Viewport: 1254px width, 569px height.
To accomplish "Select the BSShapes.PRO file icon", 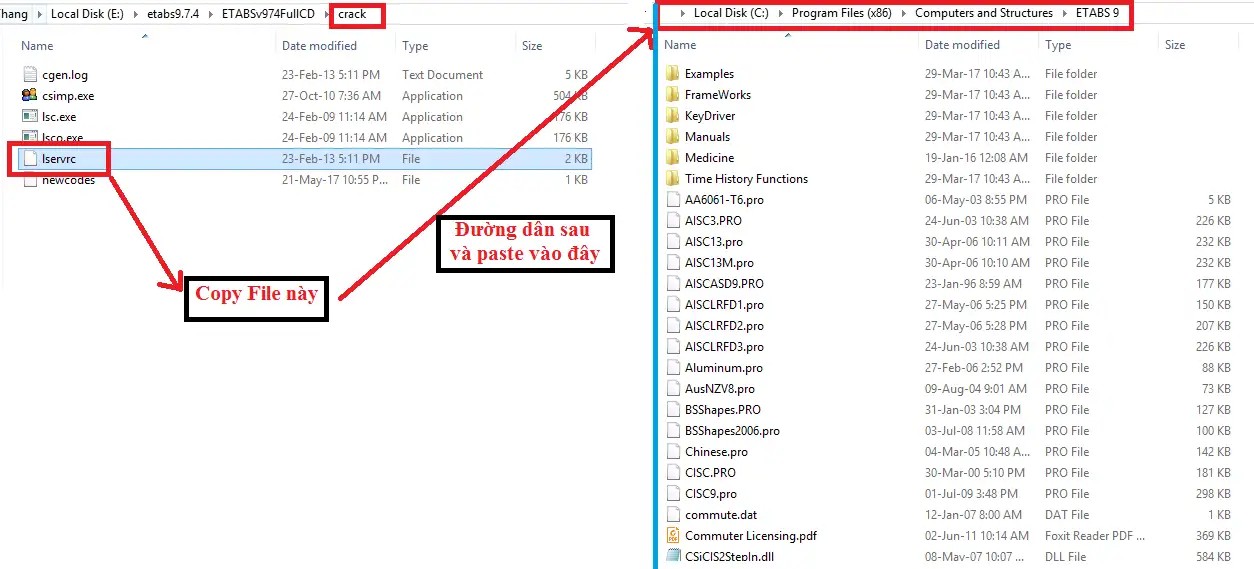I will pyautogui.click(x=672, y=410).
